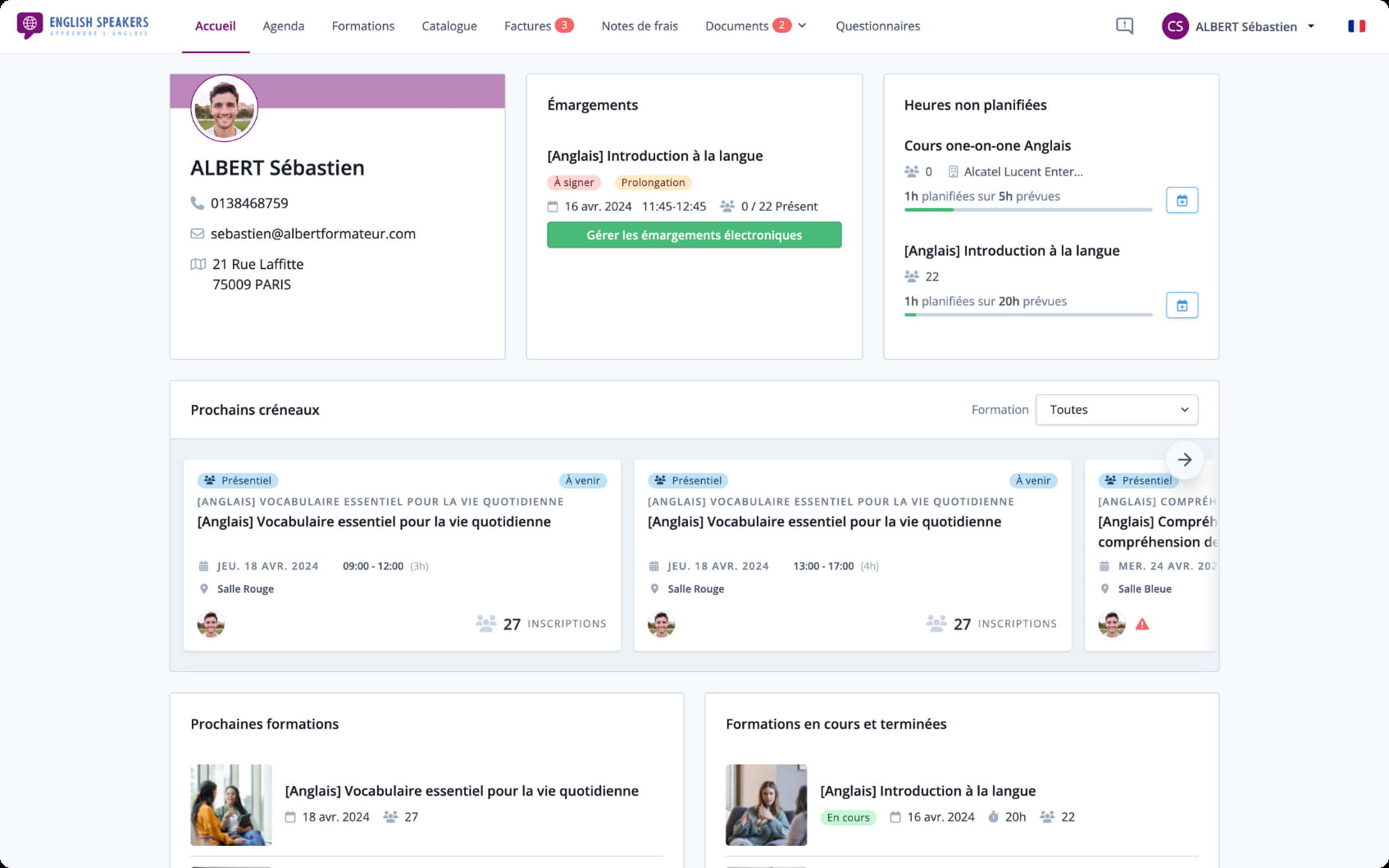The image size is (1389, 868).
Task: Open Vocabulaire essentiel thumbnail in Prochaines formations
Action: click(x=231, y=805)
